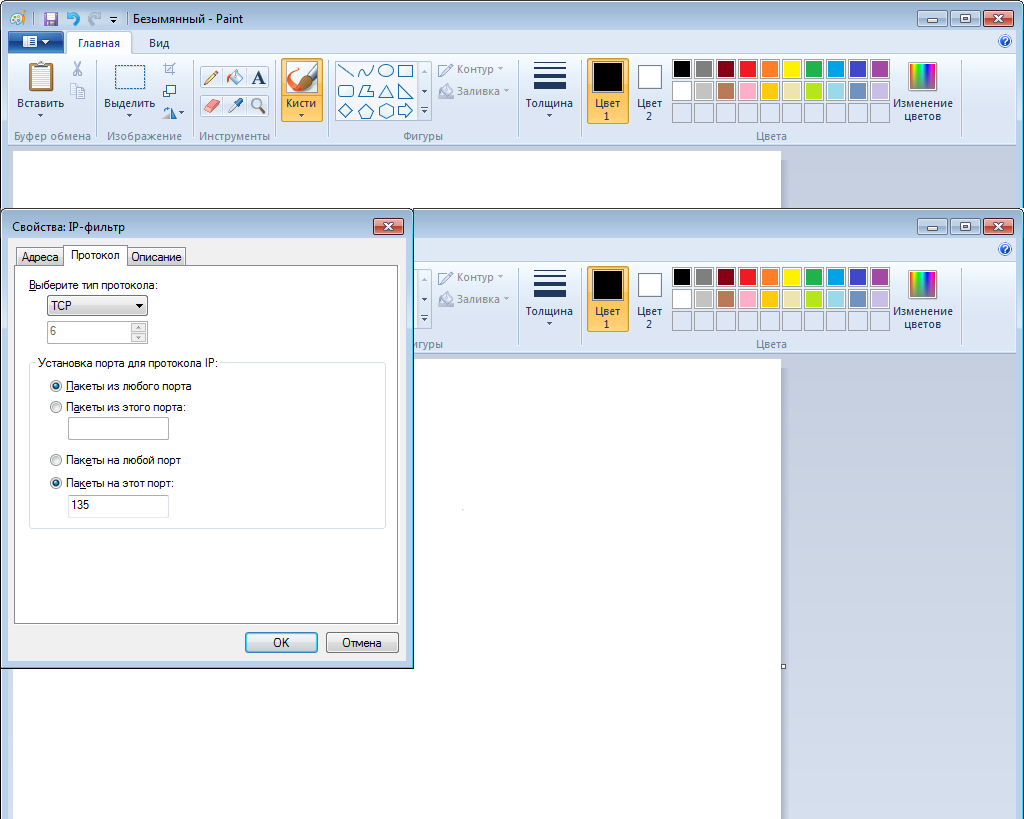Click OK in the IP filter dialog
The width and height of the screenshot is (1024, 819).
(281, 642)
